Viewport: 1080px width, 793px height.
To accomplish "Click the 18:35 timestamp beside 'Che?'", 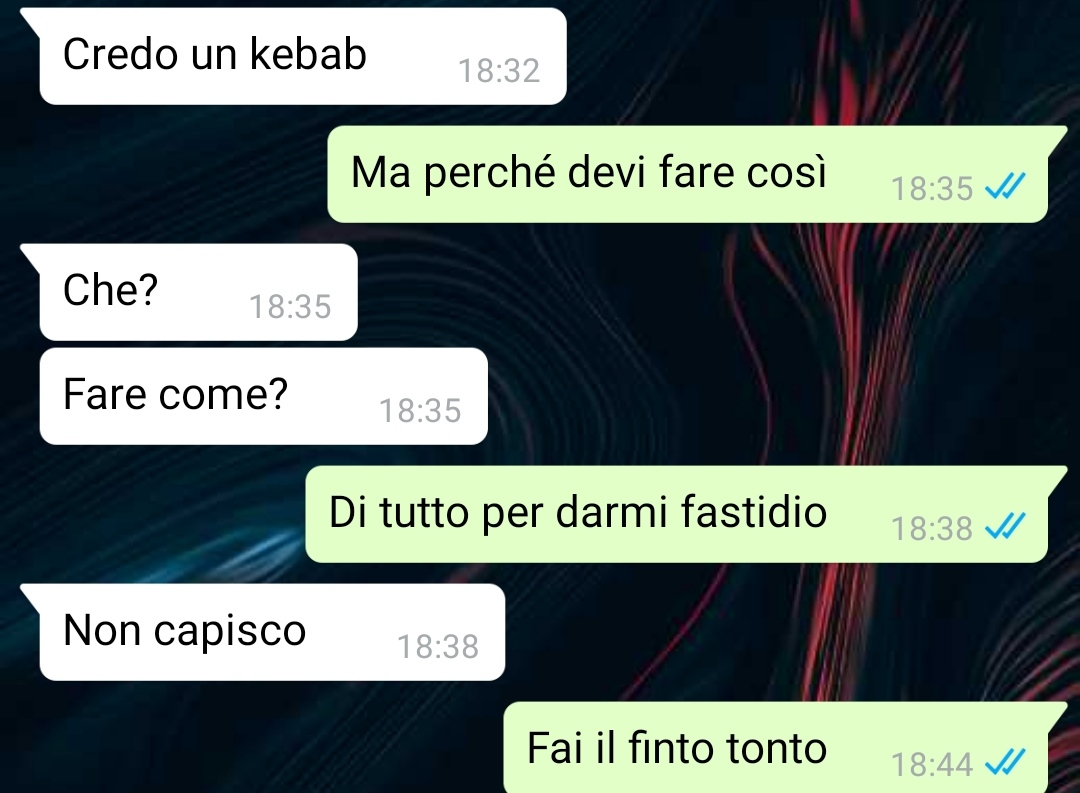I will 290,307.
